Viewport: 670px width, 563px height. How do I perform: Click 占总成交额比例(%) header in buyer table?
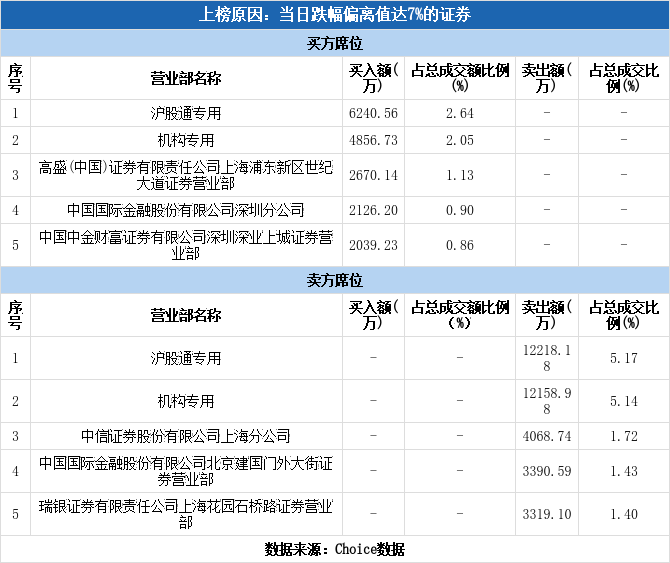pyautogui.click(x=460, y=78)
